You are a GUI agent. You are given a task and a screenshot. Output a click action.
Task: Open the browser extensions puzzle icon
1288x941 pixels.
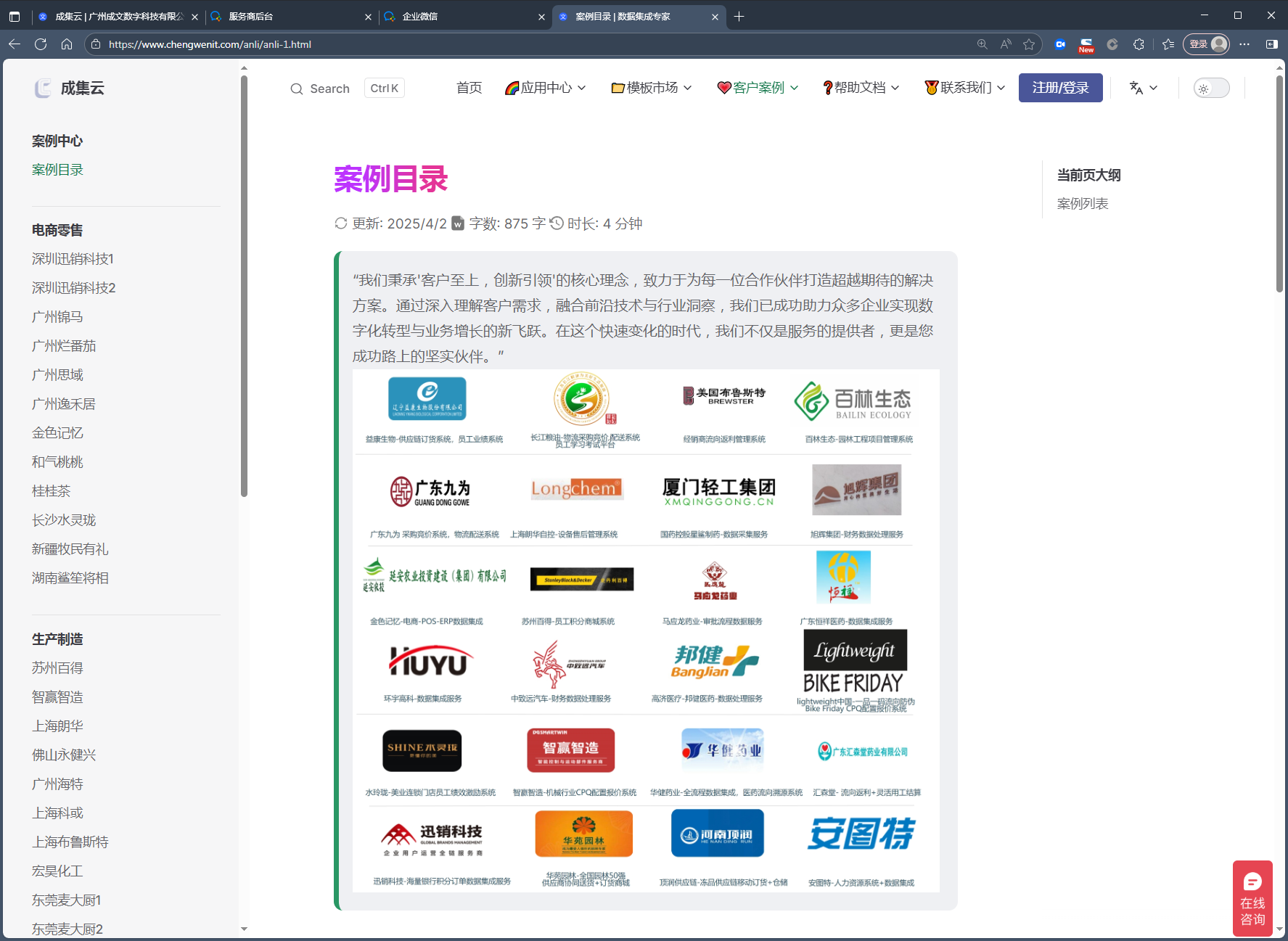click(x=1139, y=44)
